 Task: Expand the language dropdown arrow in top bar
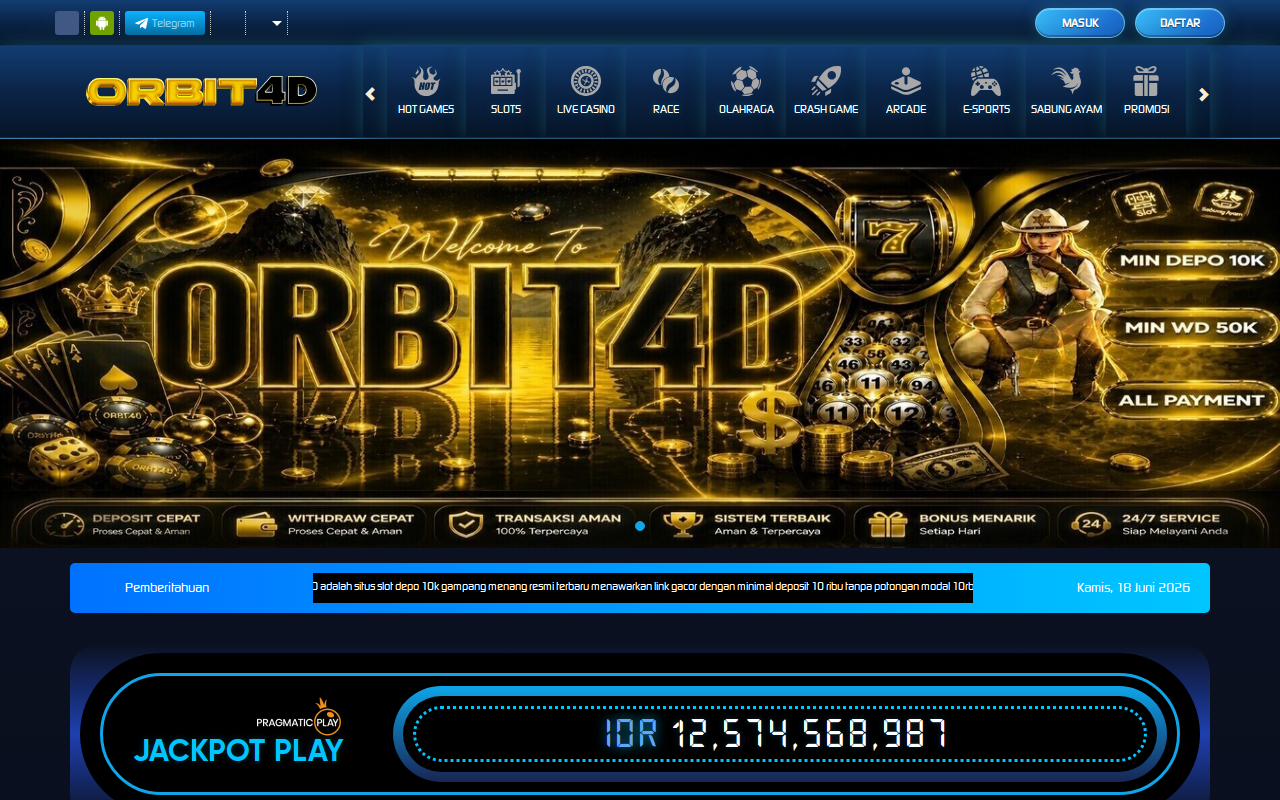277,23
